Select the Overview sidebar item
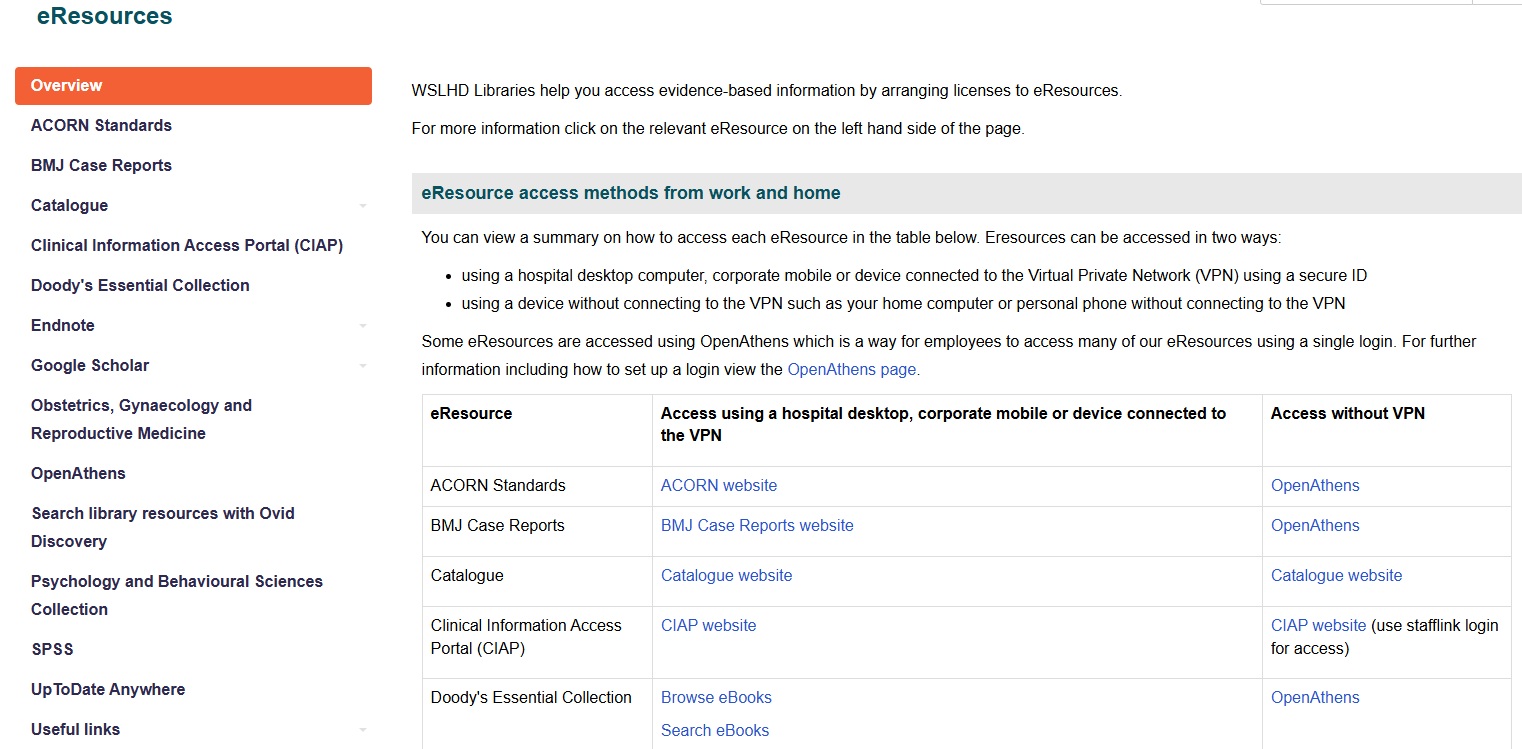Image resolution: width=1522 pixels, height=749 pixels. [66, 85]
